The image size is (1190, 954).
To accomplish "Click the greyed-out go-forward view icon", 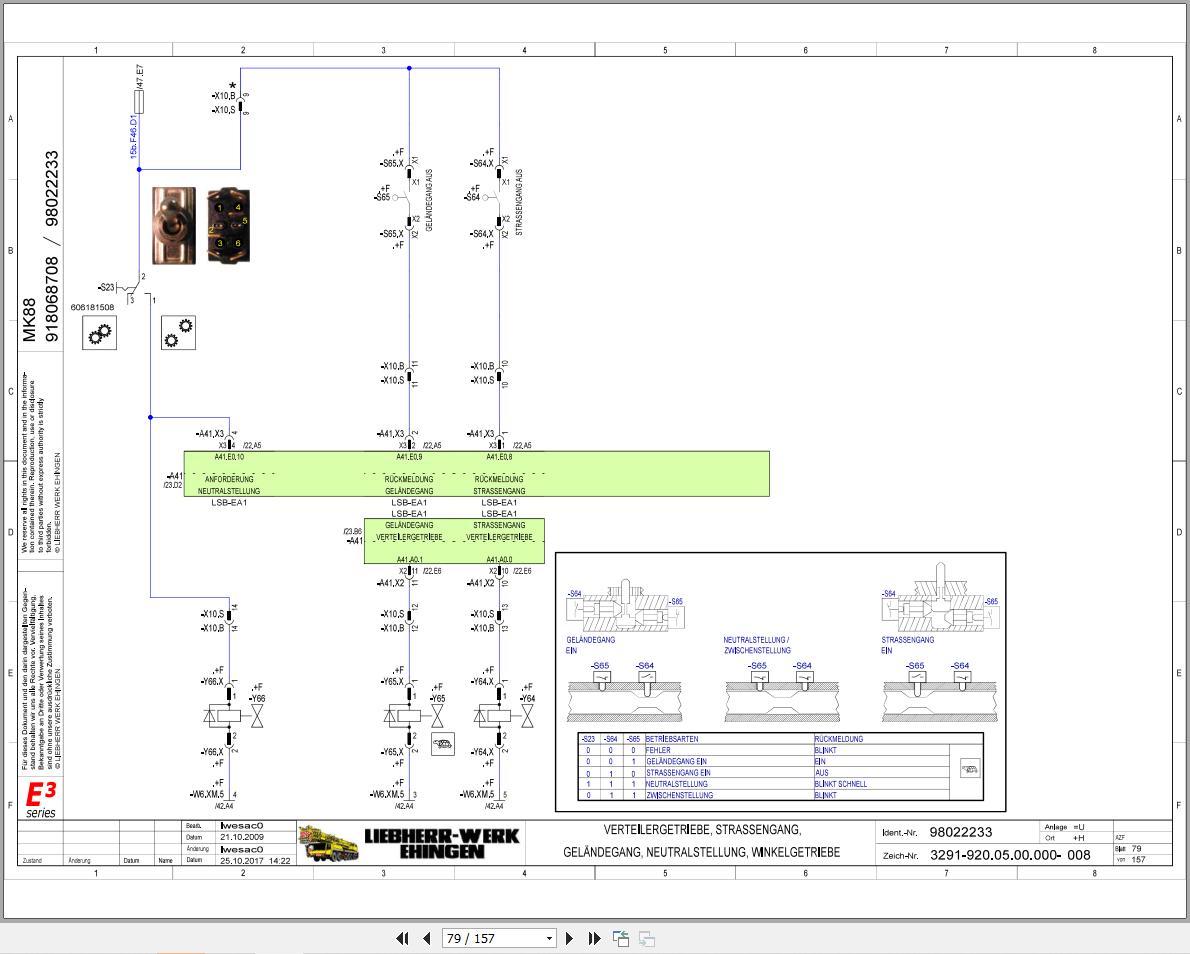I will (x=647, y=939).
